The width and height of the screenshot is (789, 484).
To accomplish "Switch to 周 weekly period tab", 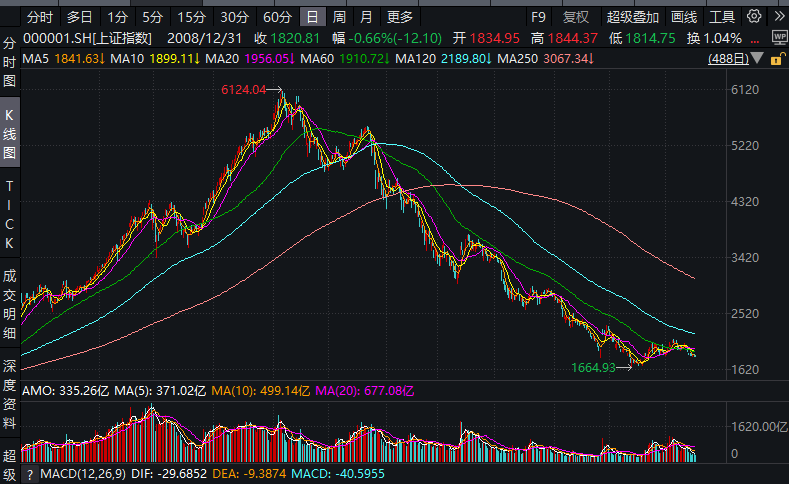I will [x=340, y=17].
